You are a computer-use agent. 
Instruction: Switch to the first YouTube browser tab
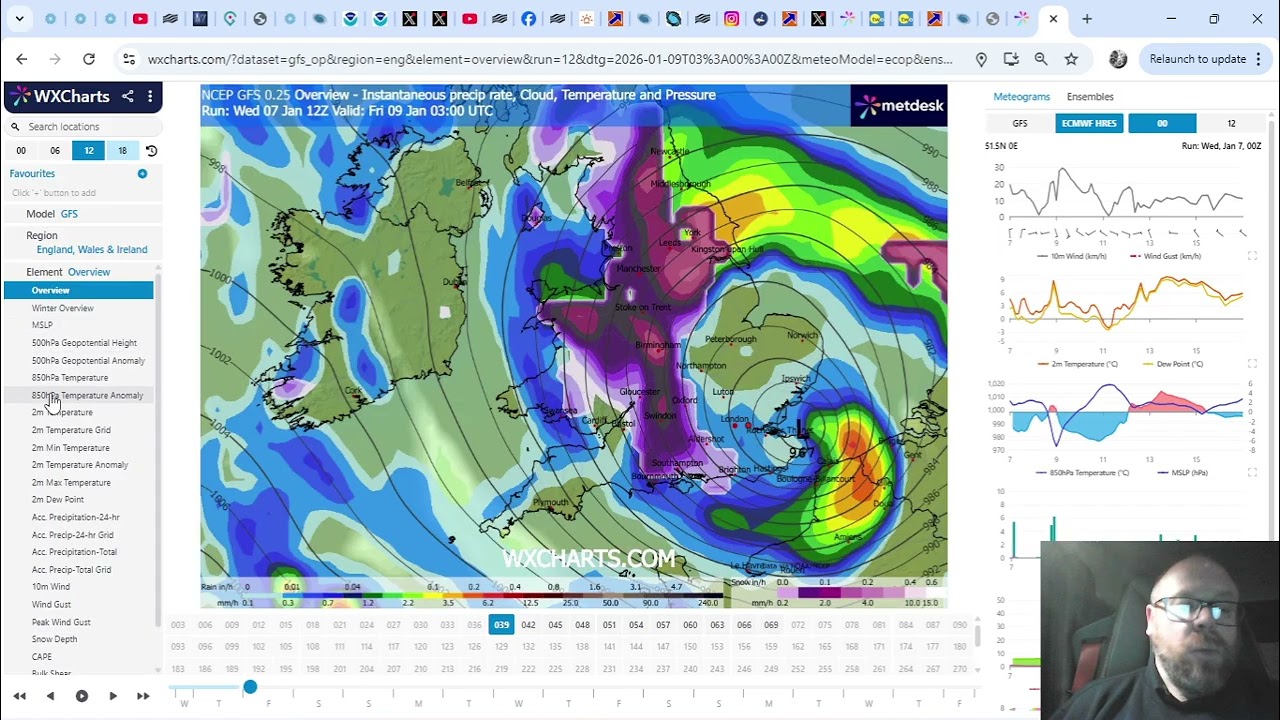(x=140, y=19)
